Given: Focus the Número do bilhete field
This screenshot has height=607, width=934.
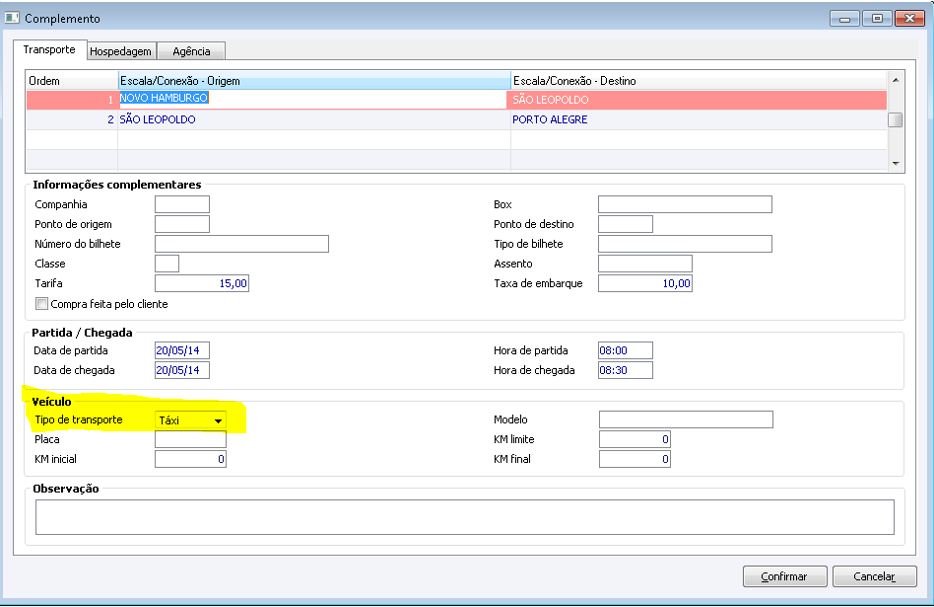Looking at the screenshot, I should [x=242, y=244].
